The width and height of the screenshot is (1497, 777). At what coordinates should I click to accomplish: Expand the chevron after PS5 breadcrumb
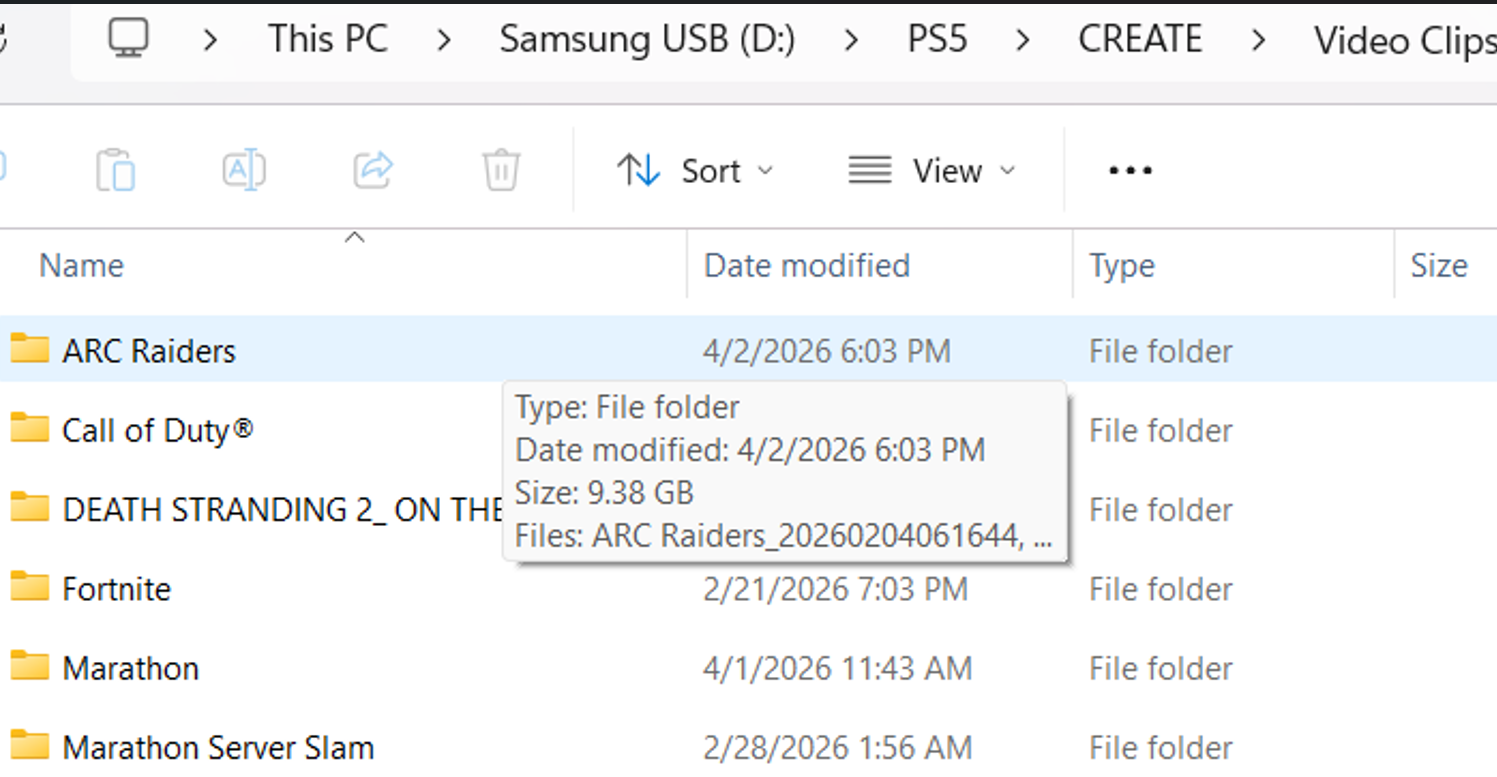click(x=1023, y=40)
